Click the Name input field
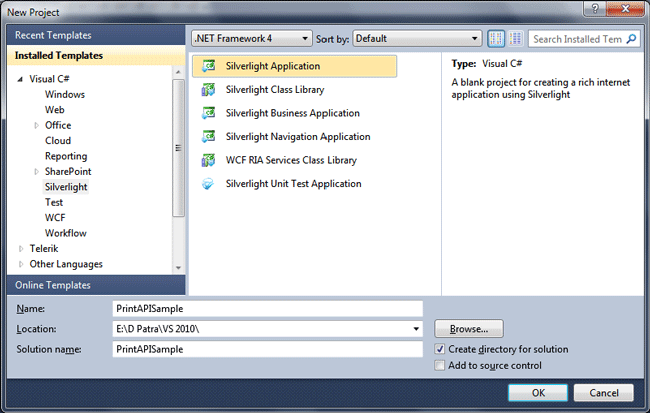 click(x=267, y=309)
